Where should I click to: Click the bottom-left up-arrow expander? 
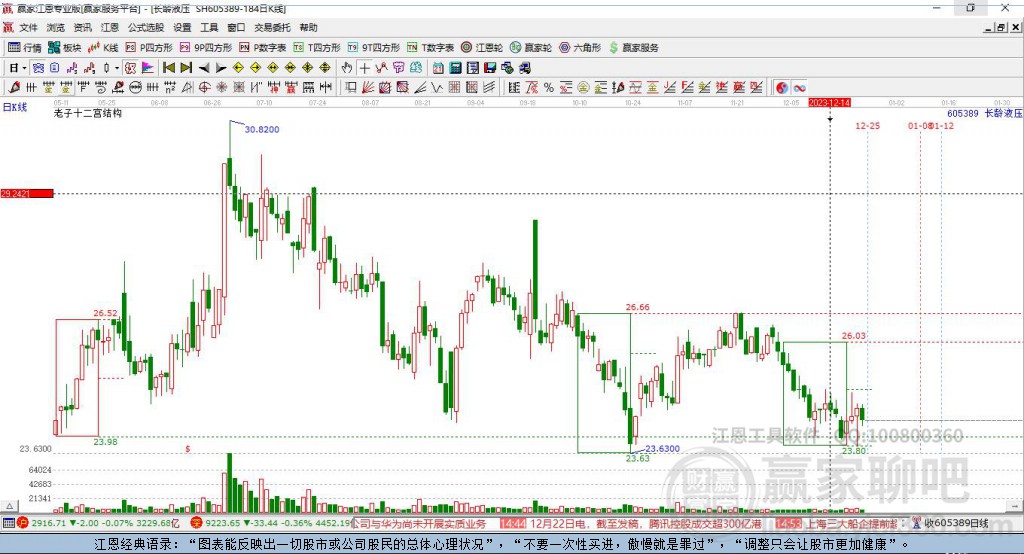pos(9,506)
